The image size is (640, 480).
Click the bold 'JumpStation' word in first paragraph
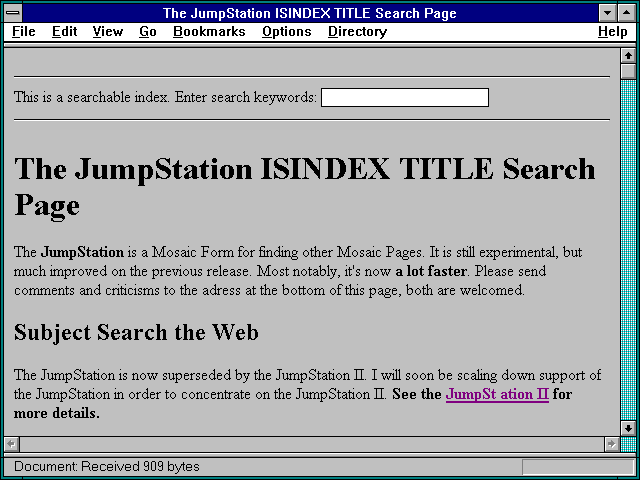pos(82,252)
